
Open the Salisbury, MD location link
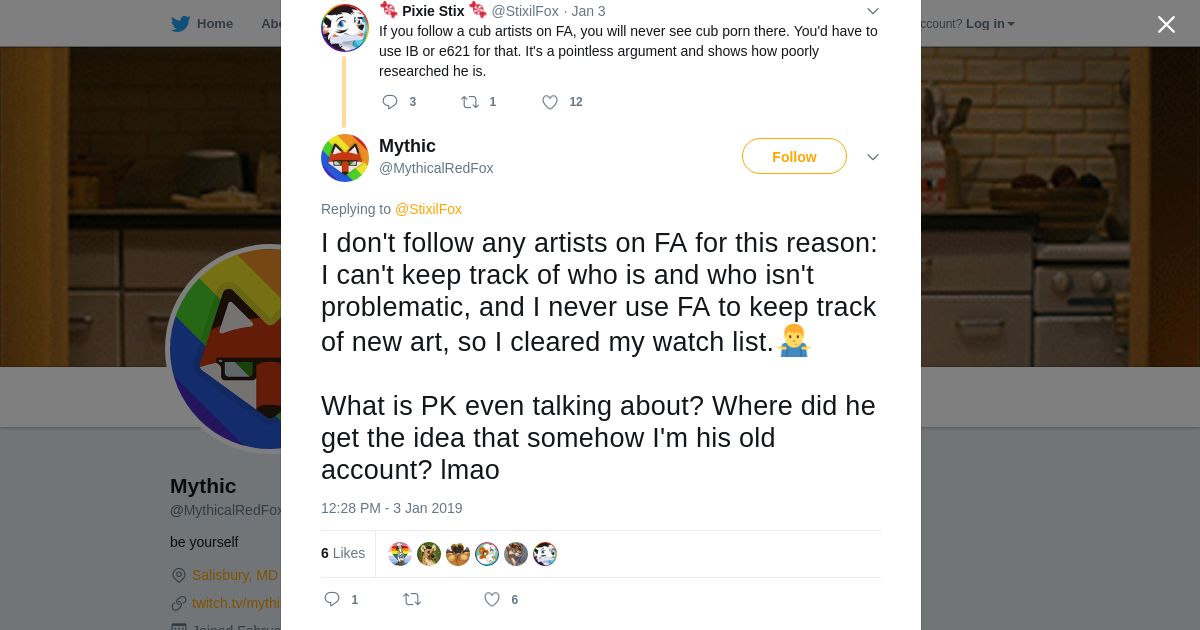pos(234,575)
